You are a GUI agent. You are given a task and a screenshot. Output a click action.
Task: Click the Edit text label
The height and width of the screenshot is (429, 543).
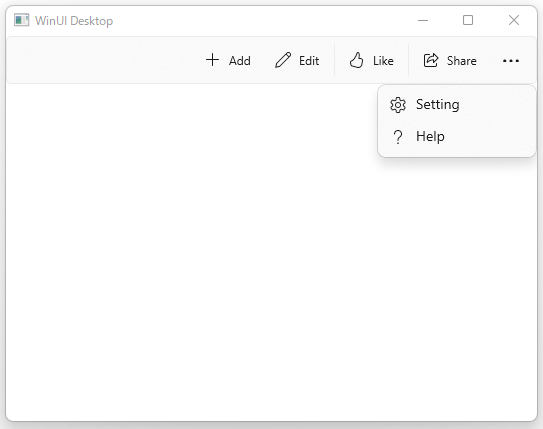(309, 61)
